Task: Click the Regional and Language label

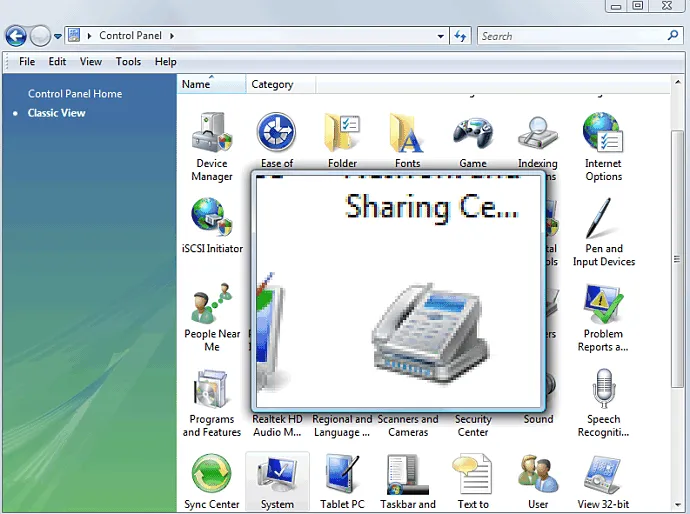Action: (x=342, y=426)
